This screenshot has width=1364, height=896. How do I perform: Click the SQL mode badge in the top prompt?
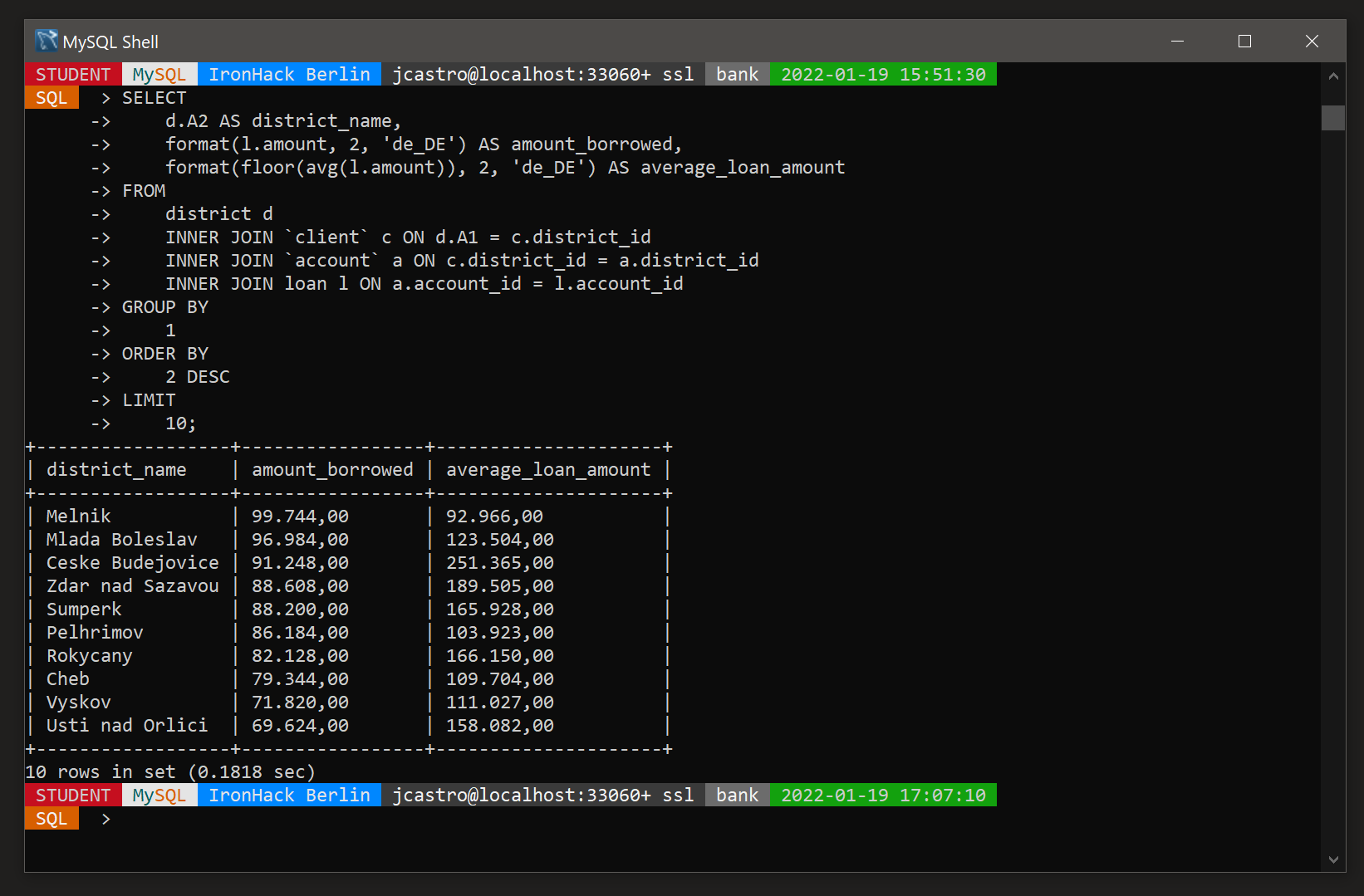click(x=51, y=97)
